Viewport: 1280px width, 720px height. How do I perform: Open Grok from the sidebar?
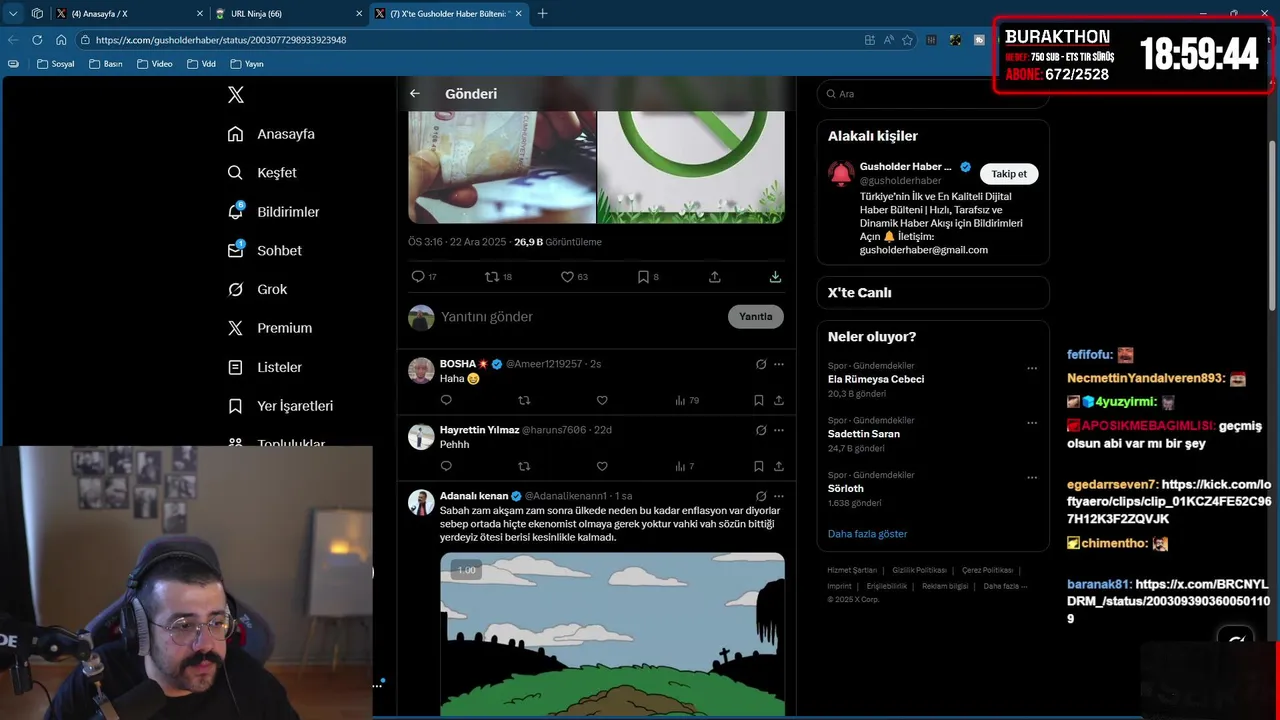(257, 289)
